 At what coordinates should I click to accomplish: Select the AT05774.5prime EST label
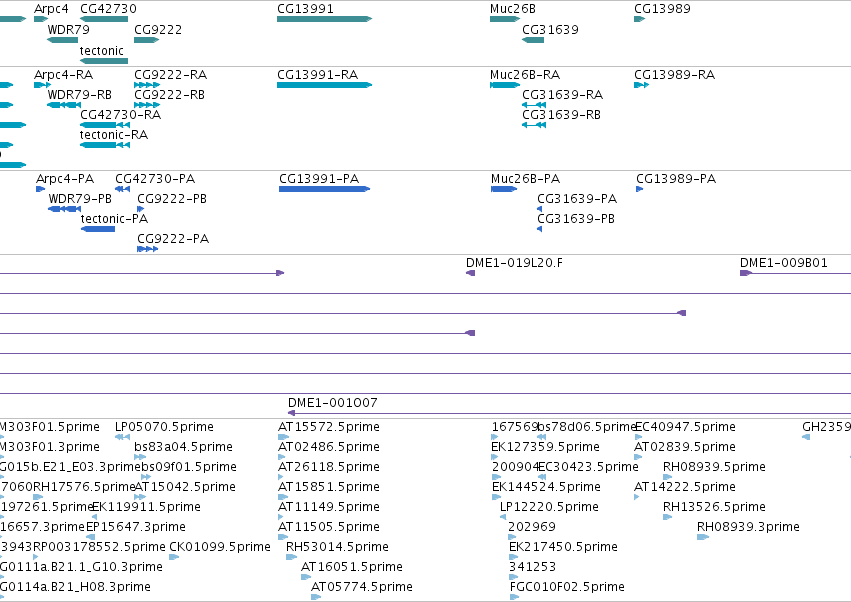click(361, 587)
